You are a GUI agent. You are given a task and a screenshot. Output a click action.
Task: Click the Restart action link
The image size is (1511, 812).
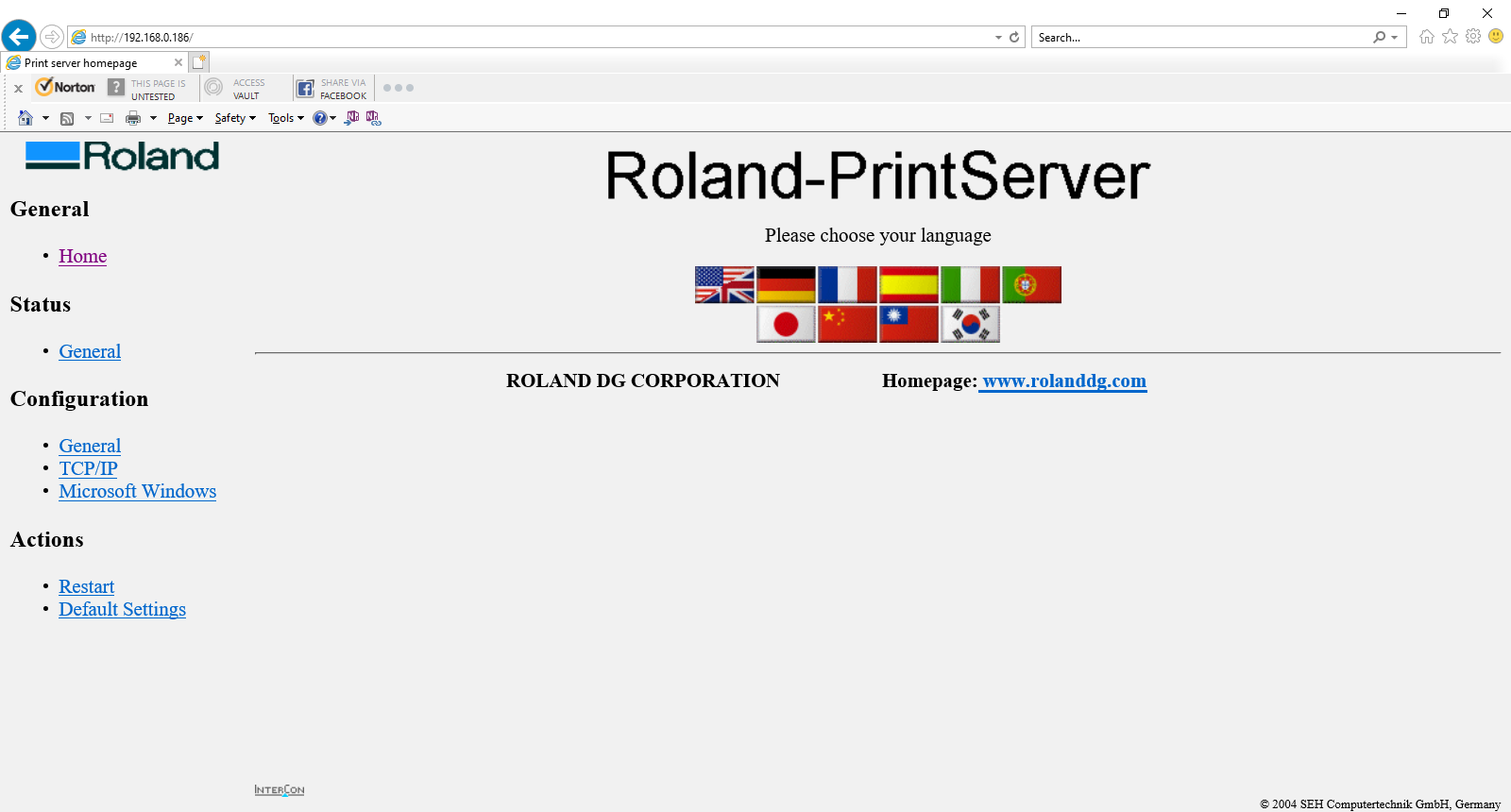[87, 586]
